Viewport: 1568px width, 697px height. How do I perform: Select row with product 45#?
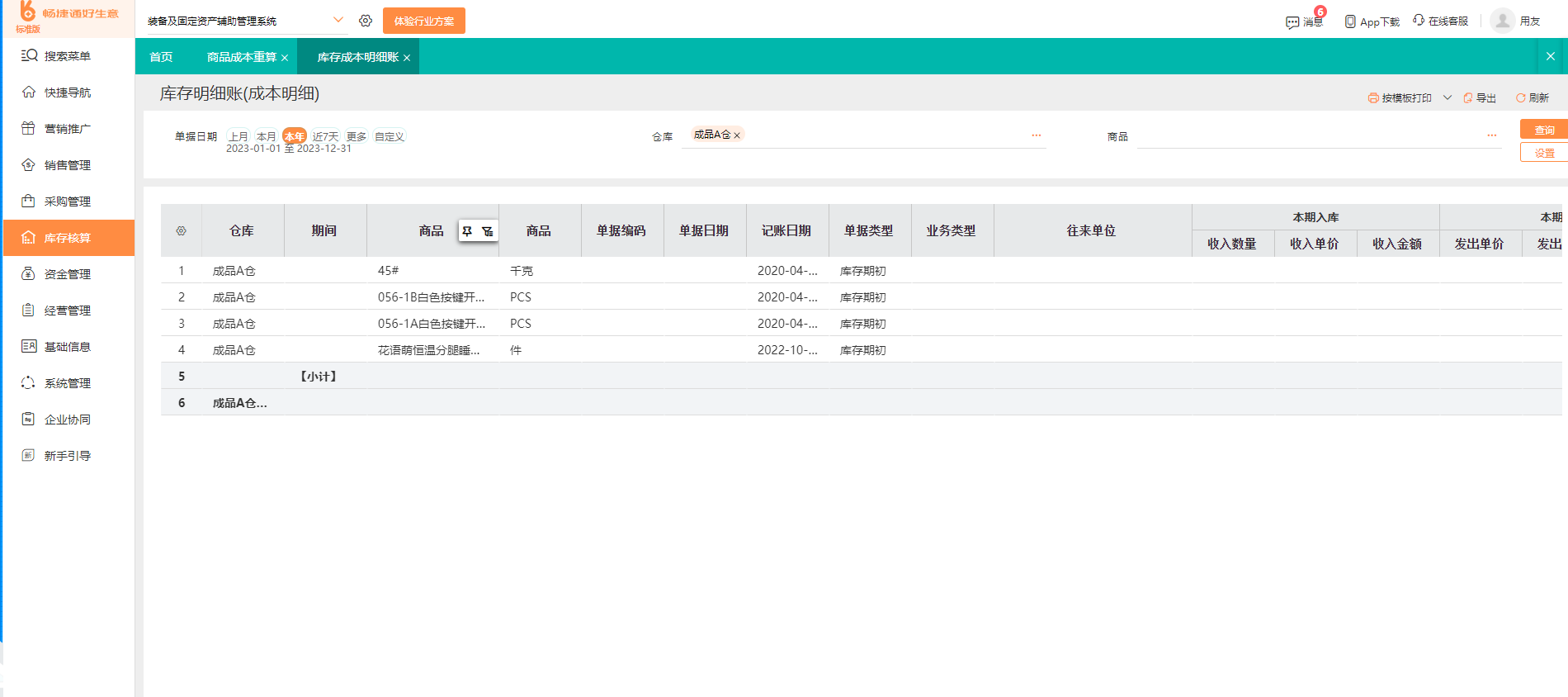[861, 270]
